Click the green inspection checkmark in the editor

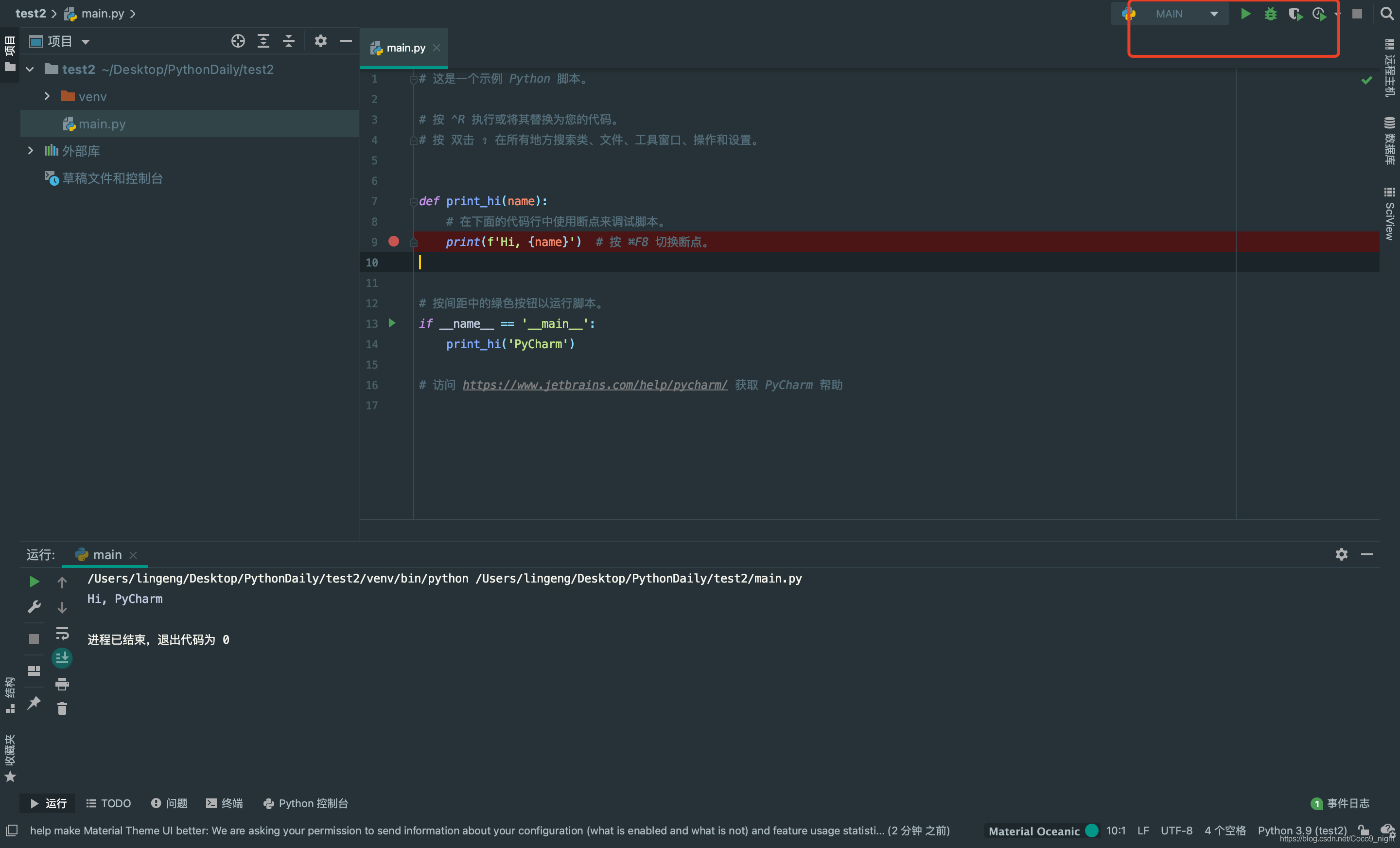coord(1366,80)
